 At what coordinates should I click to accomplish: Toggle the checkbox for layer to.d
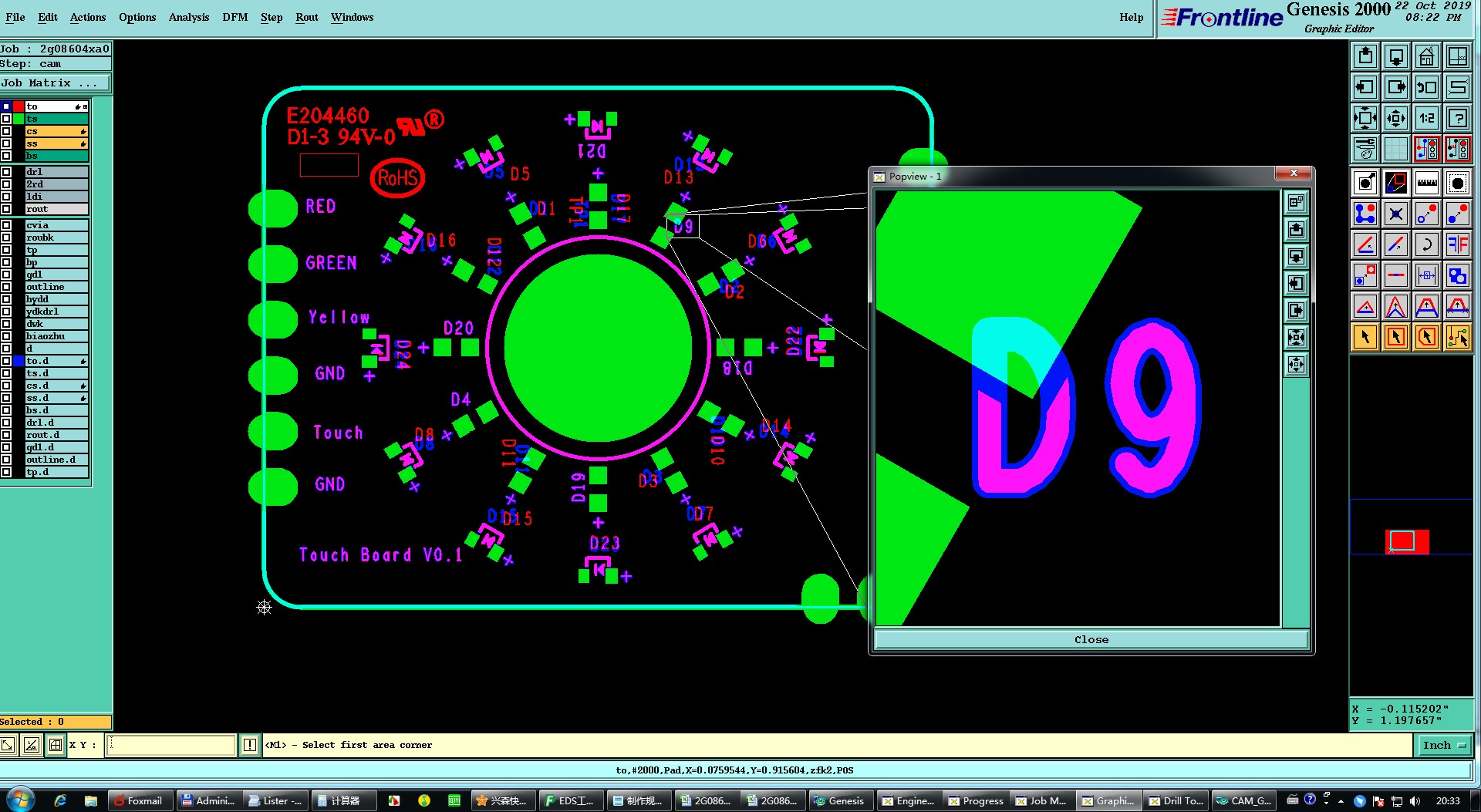(x=6, y=361)
